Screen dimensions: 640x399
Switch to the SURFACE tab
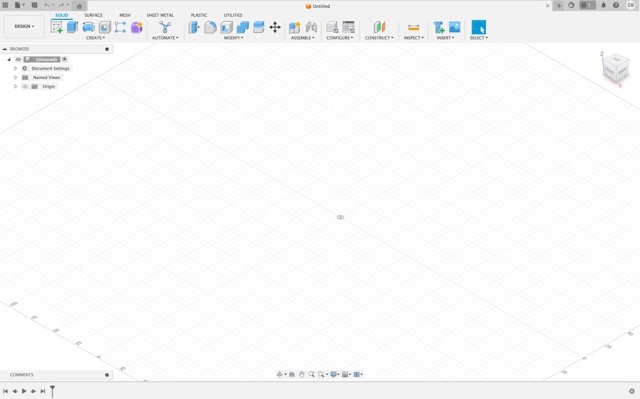(93, 15)
